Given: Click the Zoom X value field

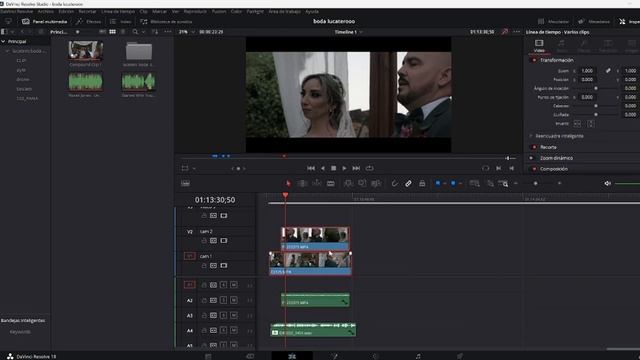Looking at the screenshot, I should [x=587, y=71].
